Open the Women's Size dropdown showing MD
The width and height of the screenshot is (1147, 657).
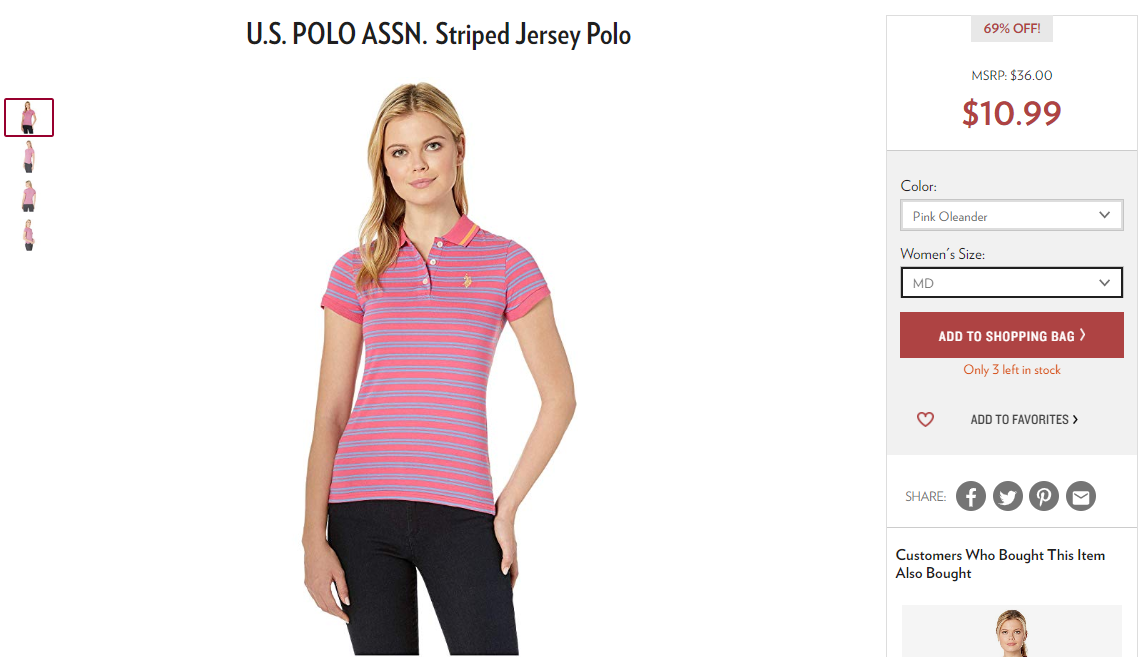coord(1012,283)
